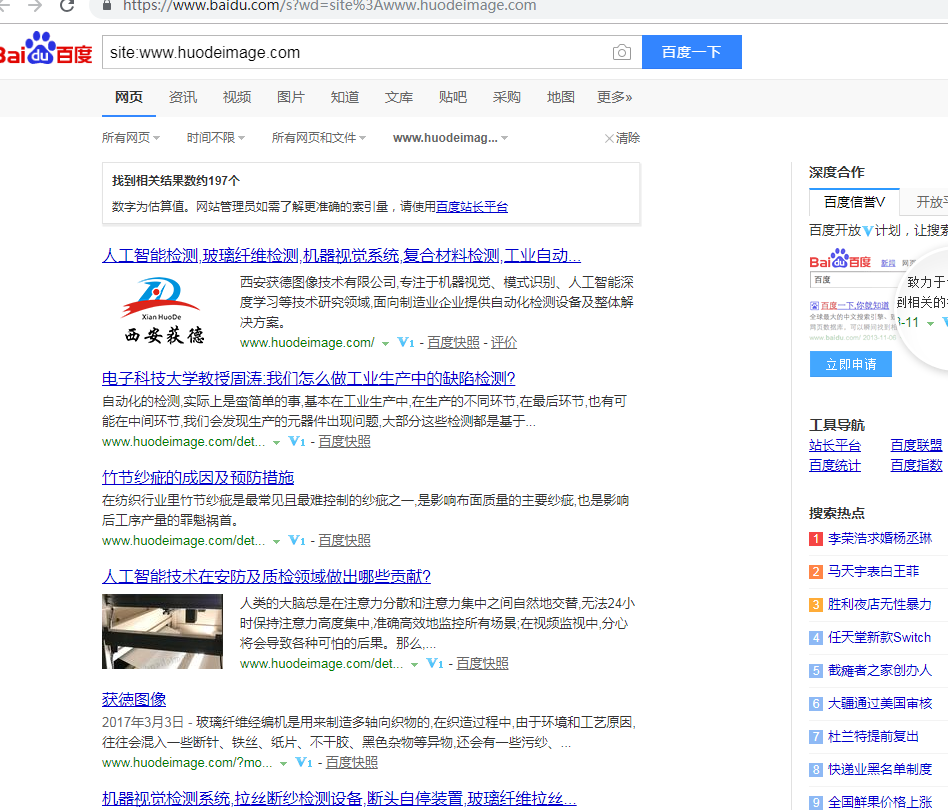
Task: Click the browser address bar URL
Action: [330, 6]
